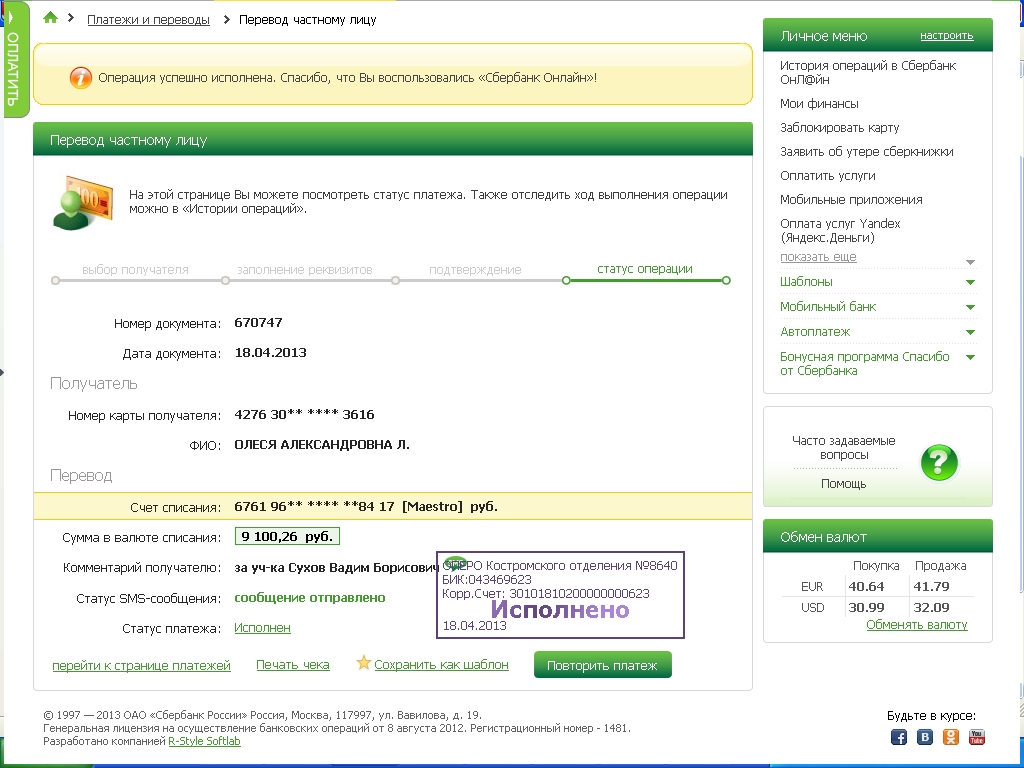The image size is (1024, 768).
Task: Expand the Мобильный банк section arrow
Action: click(x=970, y=307)
